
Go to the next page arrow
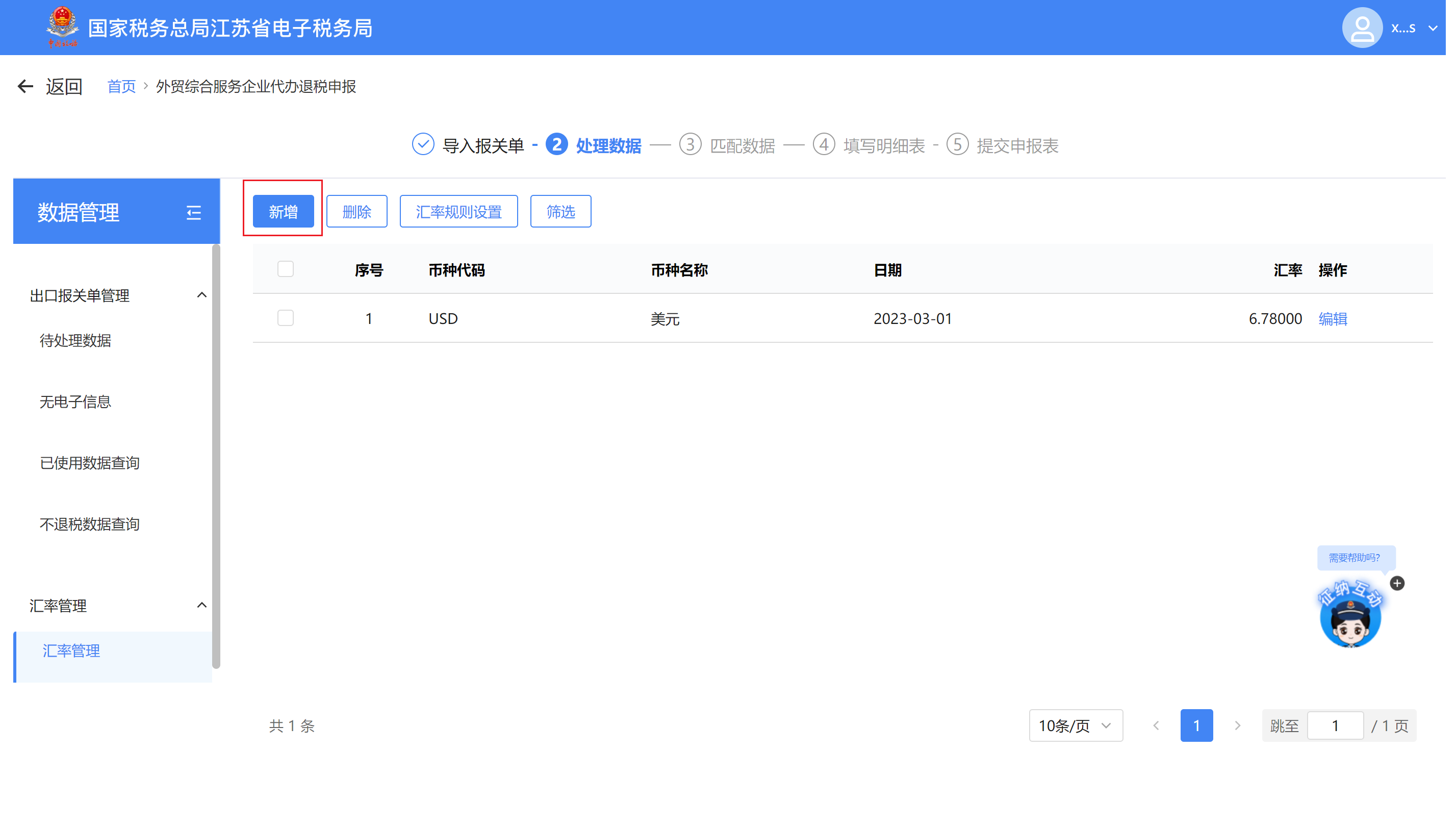1237,725
